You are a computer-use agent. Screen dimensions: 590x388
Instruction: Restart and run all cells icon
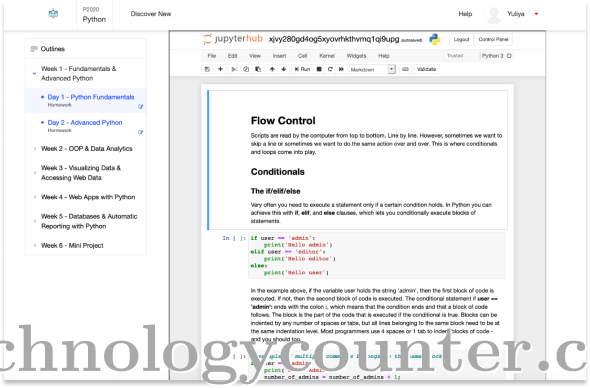pyautogui.click(x=341, y=69)
